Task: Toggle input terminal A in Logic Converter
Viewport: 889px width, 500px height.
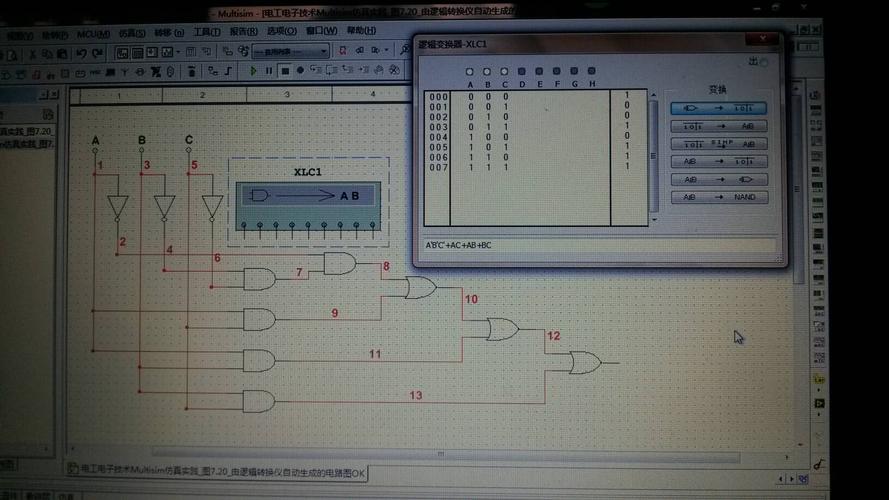Action: (x=469, y=71)
